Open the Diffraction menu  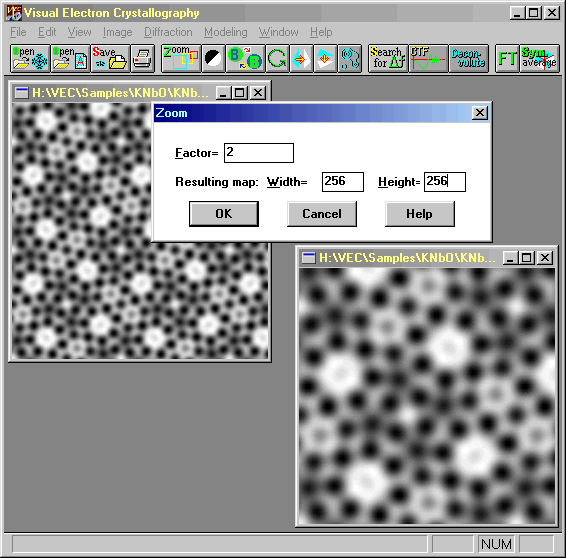click(168, 32)
